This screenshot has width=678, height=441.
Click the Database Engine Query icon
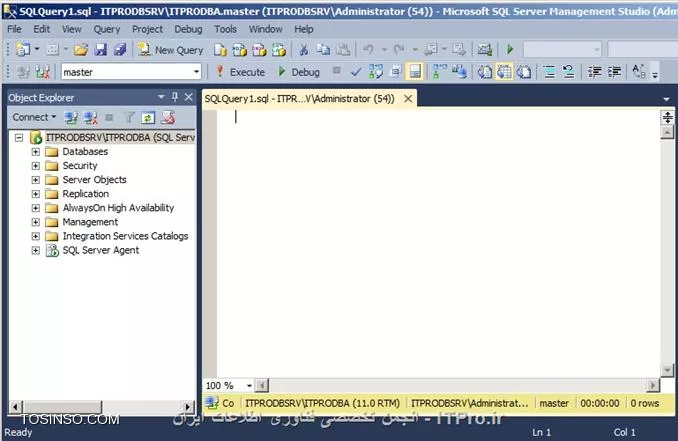[220, 50]
